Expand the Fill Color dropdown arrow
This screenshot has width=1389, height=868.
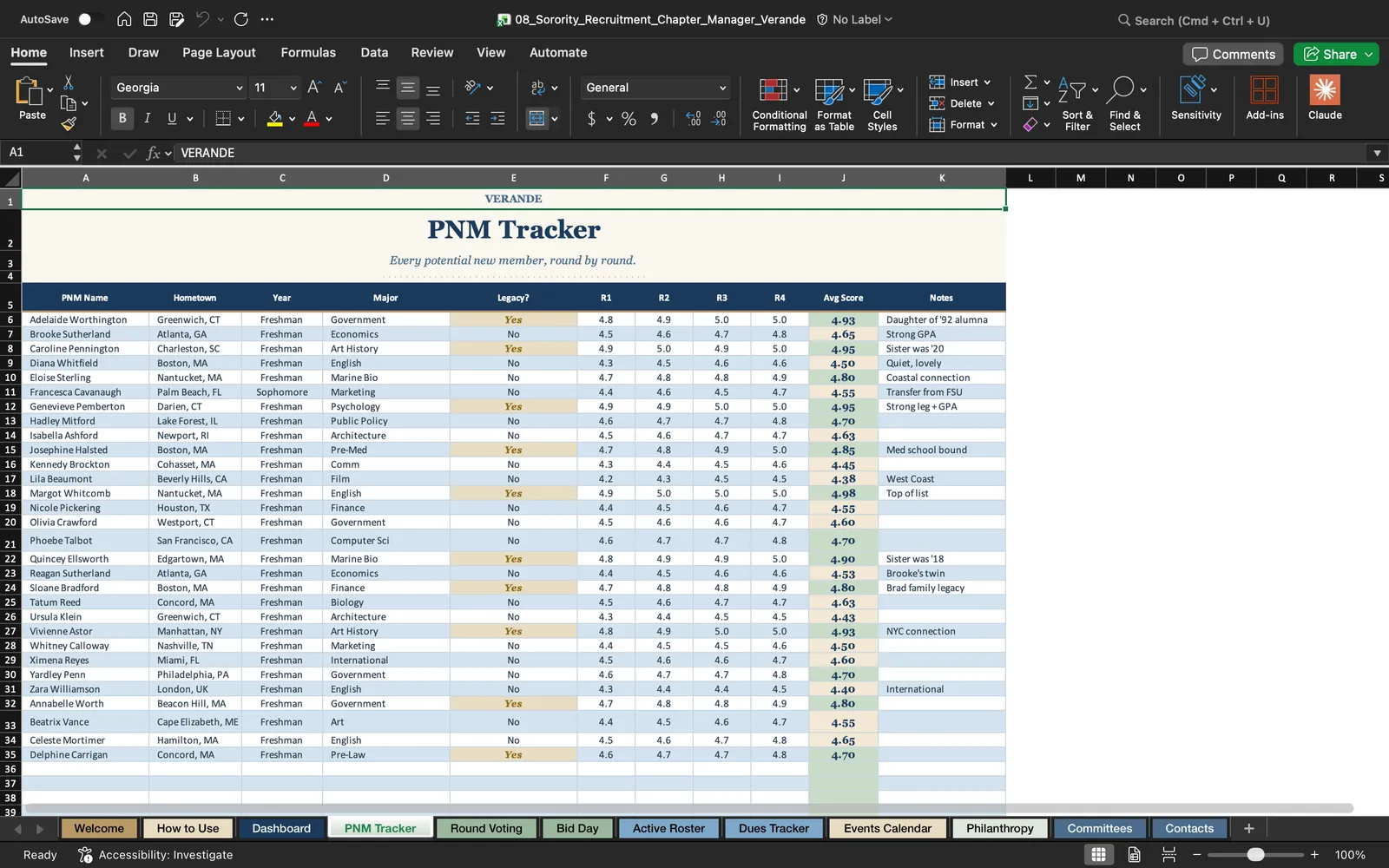pyautogui.click(x=292, y=119)
